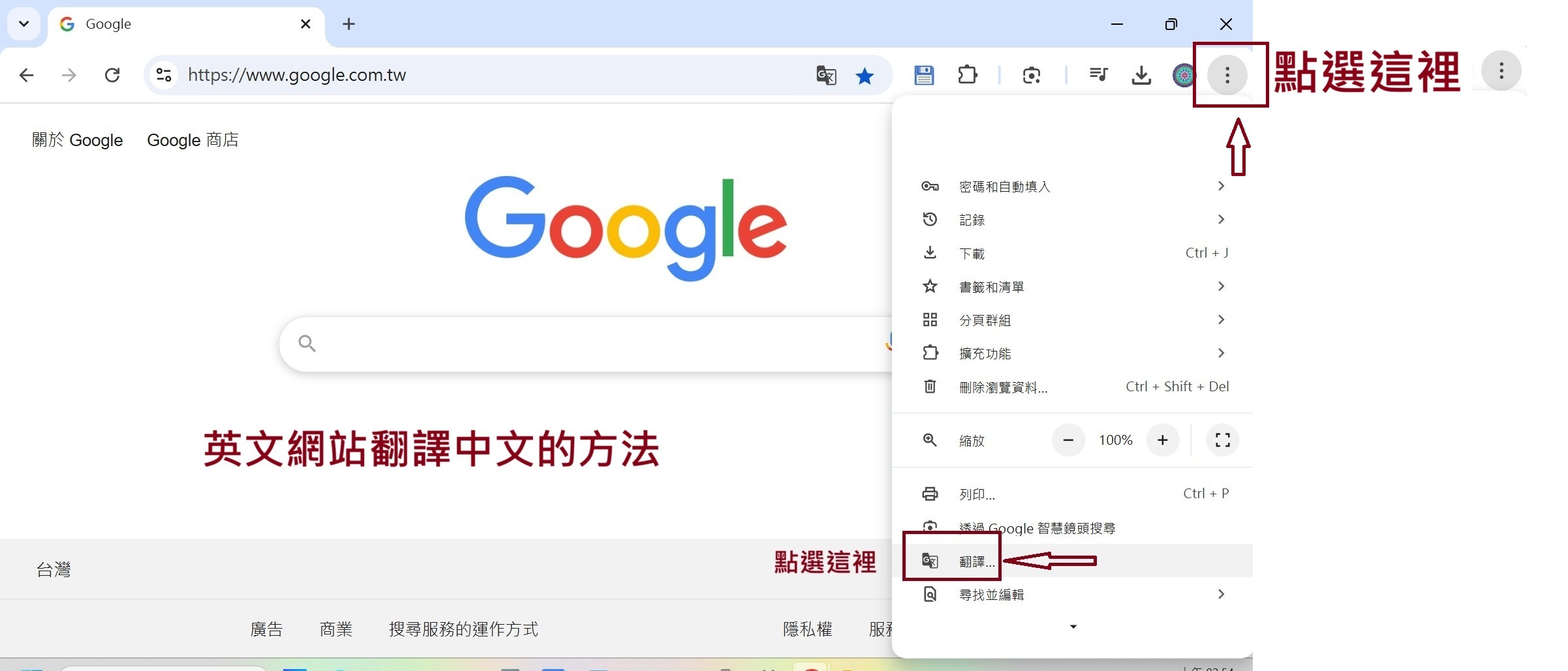Reload the page with the refresh icon
This screenshot has height=671, width=1568.
pos(112,75)
